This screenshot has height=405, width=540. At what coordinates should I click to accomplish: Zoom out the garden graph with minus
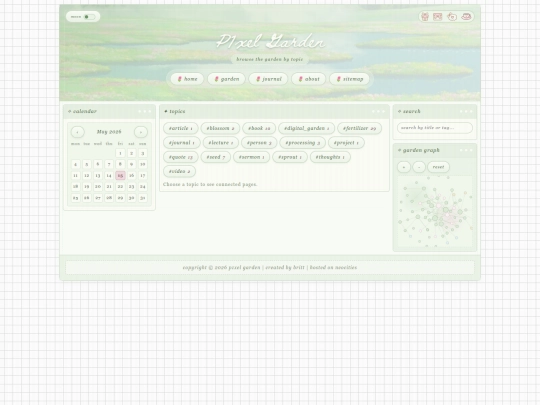click(419, 167)
